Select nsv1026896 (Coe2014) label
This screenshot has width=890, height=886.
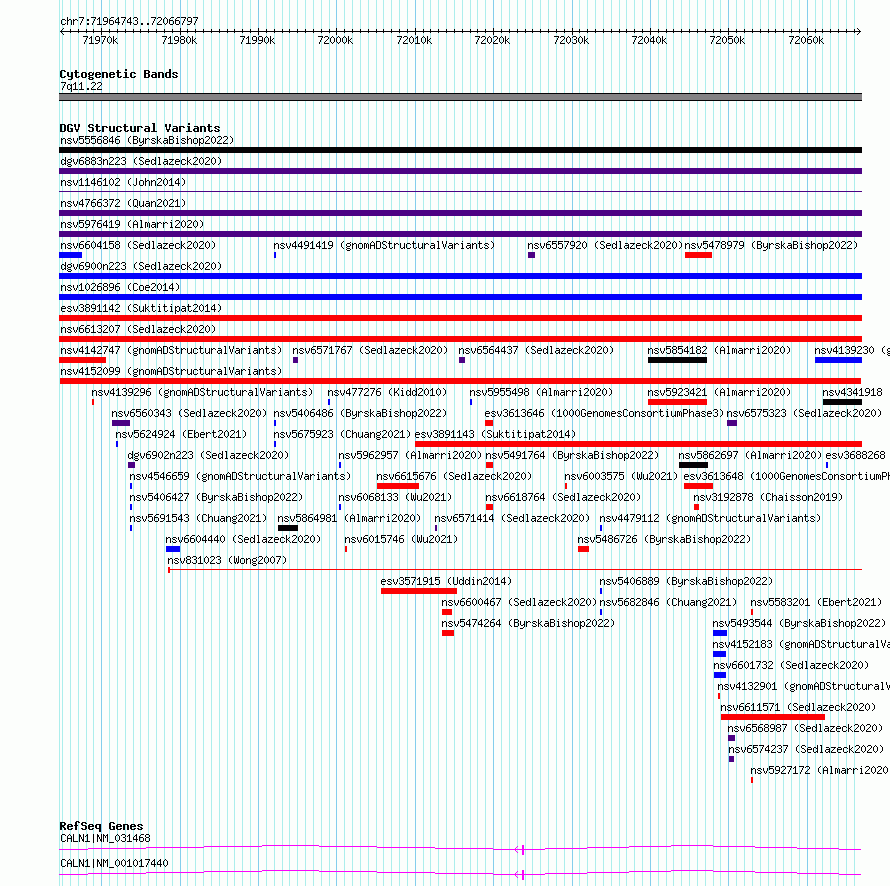120,287
